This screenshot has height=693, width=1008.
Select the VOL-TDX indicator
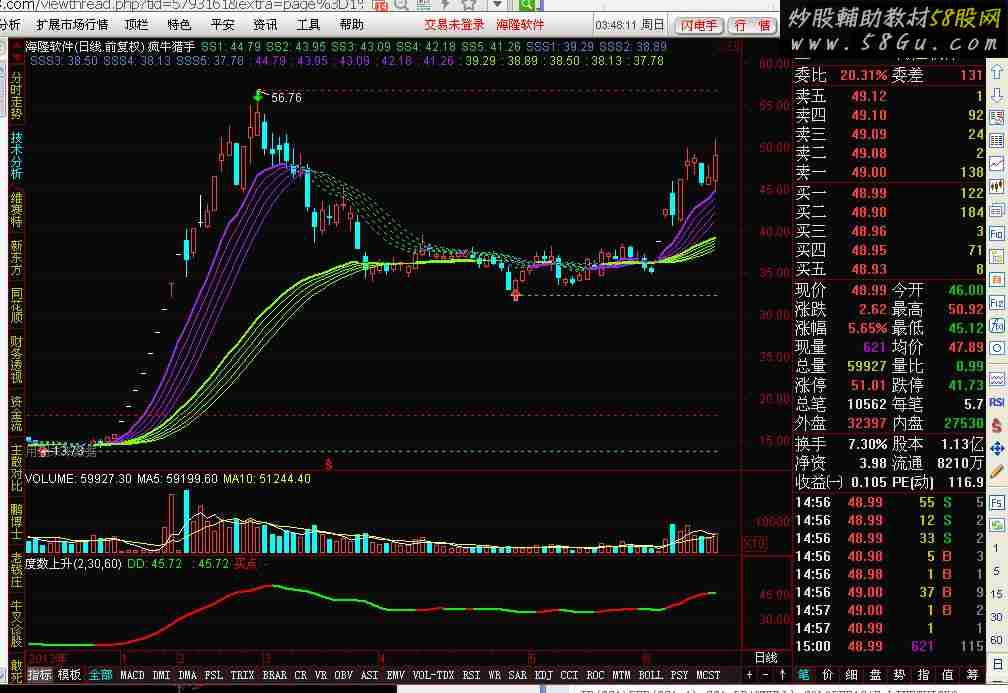[x=433, y=675]
